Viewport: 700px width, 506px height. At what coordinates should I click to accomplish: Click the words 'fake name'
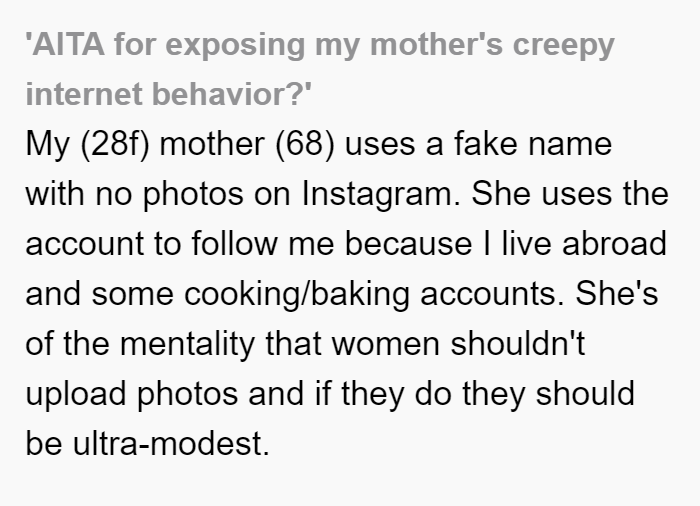coord(533,143)
